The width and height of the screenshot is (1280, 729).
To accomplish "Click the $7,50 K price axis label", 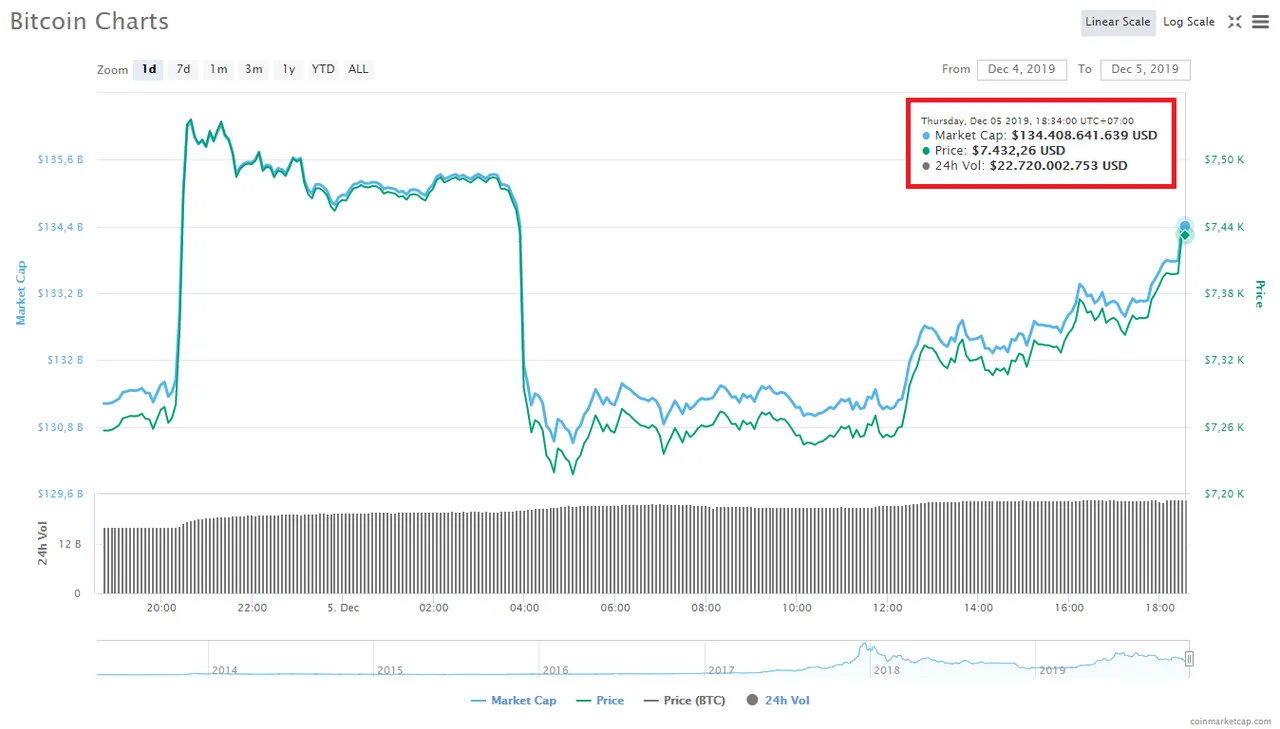I will click(1224, 160).
